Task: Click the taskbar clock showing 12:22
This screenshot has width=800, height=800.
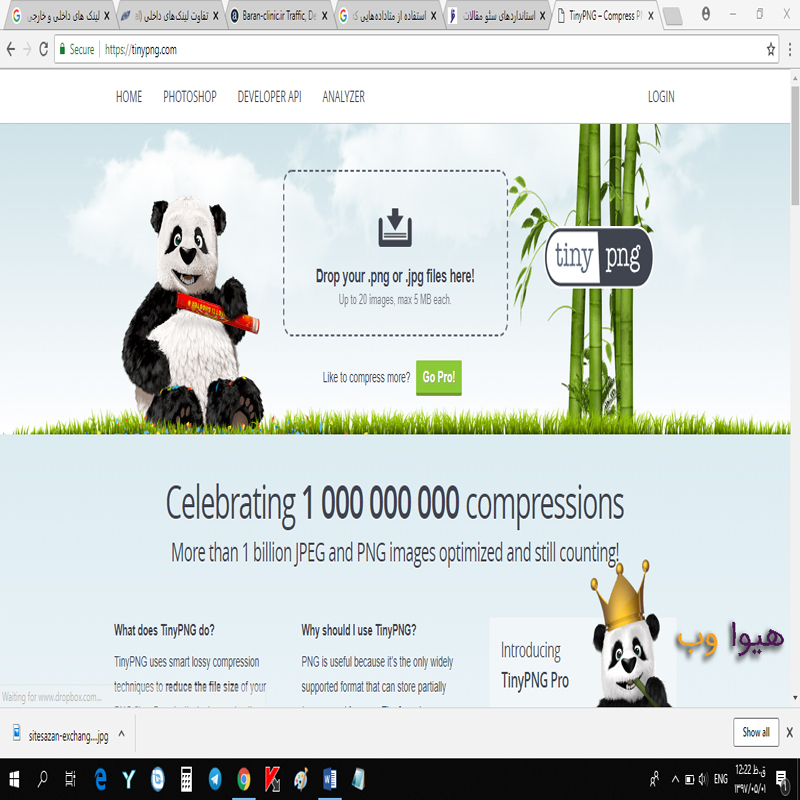Action: (x=750, y=779)
